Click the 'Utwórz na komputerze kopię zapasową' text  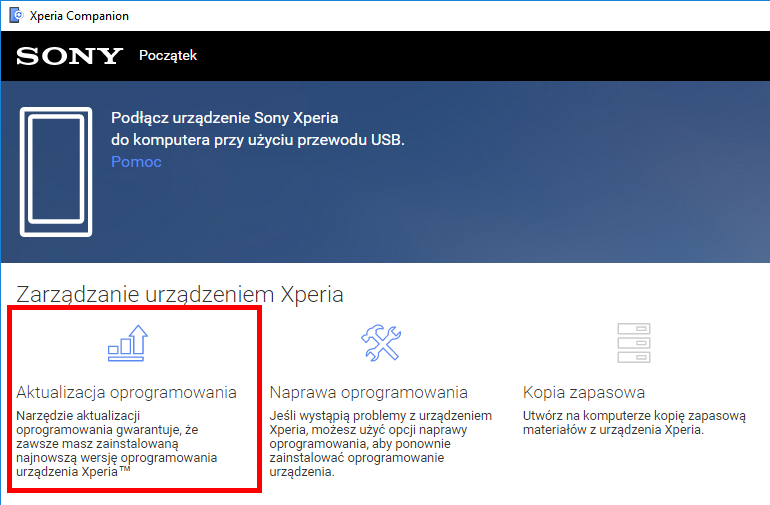coord(634,422)
